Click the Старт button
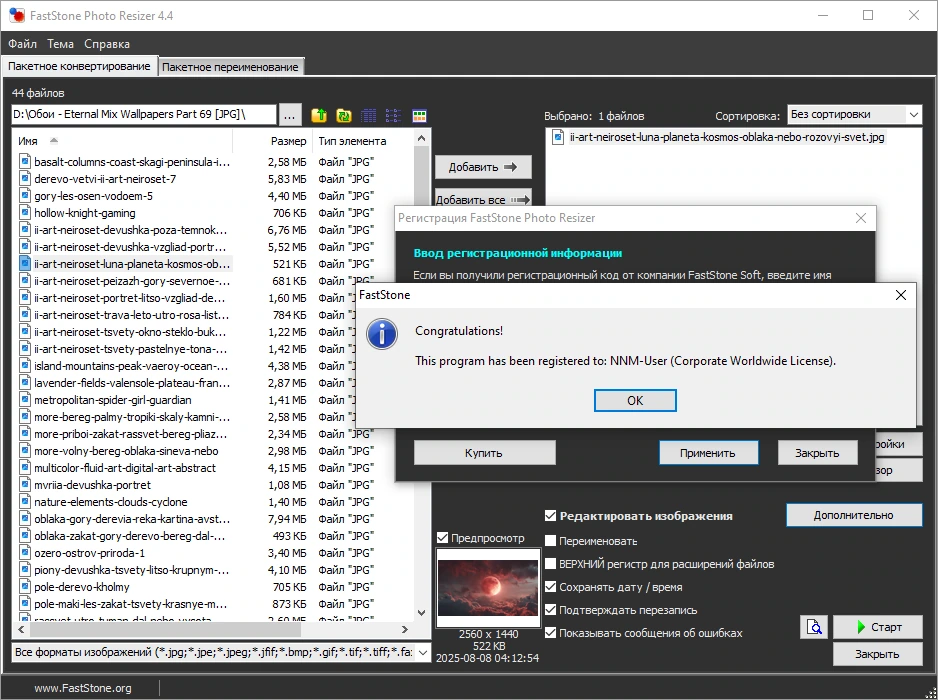938x700 pixels. [x=878, y=626]
